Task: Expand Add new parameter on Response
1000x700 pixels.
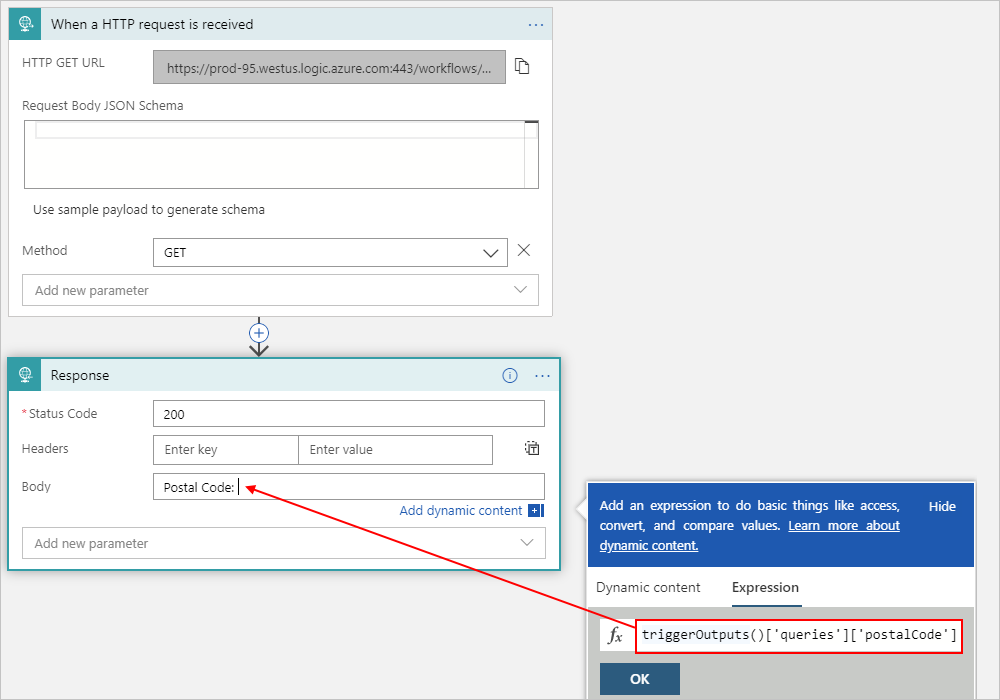Action: (280, 542)
